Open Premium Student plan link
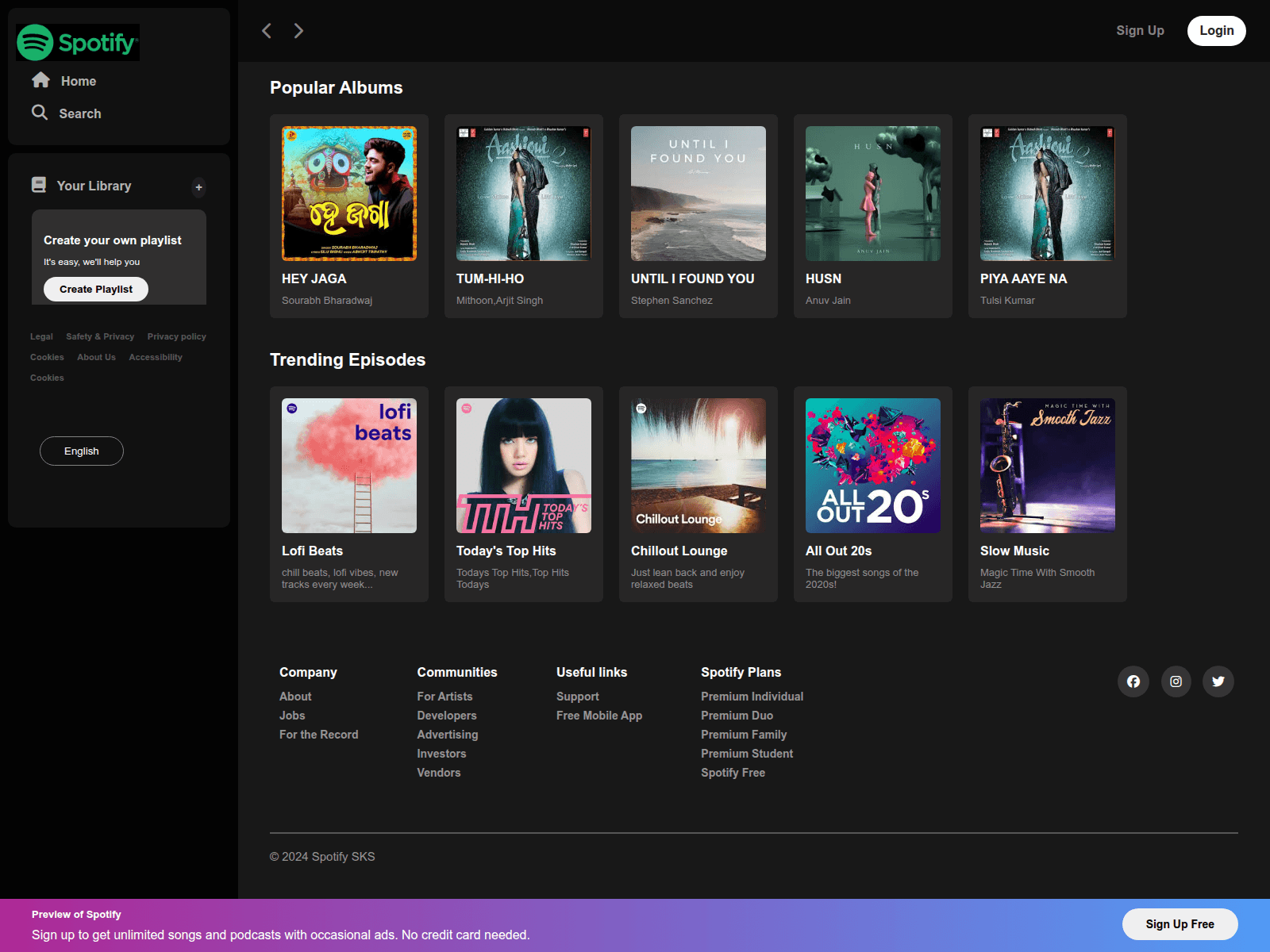1270x952 pixels. pyautogui.click(x=747, y=754)
